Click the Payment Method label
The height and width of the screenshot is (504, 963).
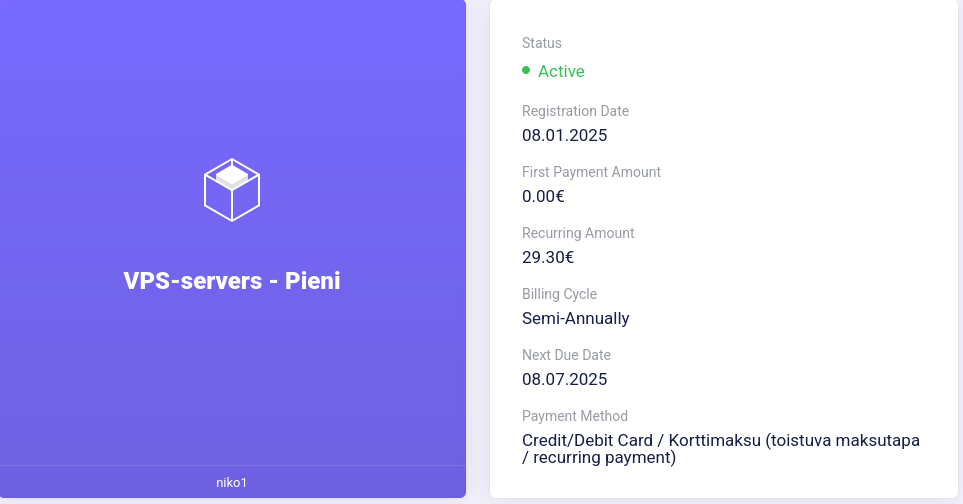click(575, 416)
